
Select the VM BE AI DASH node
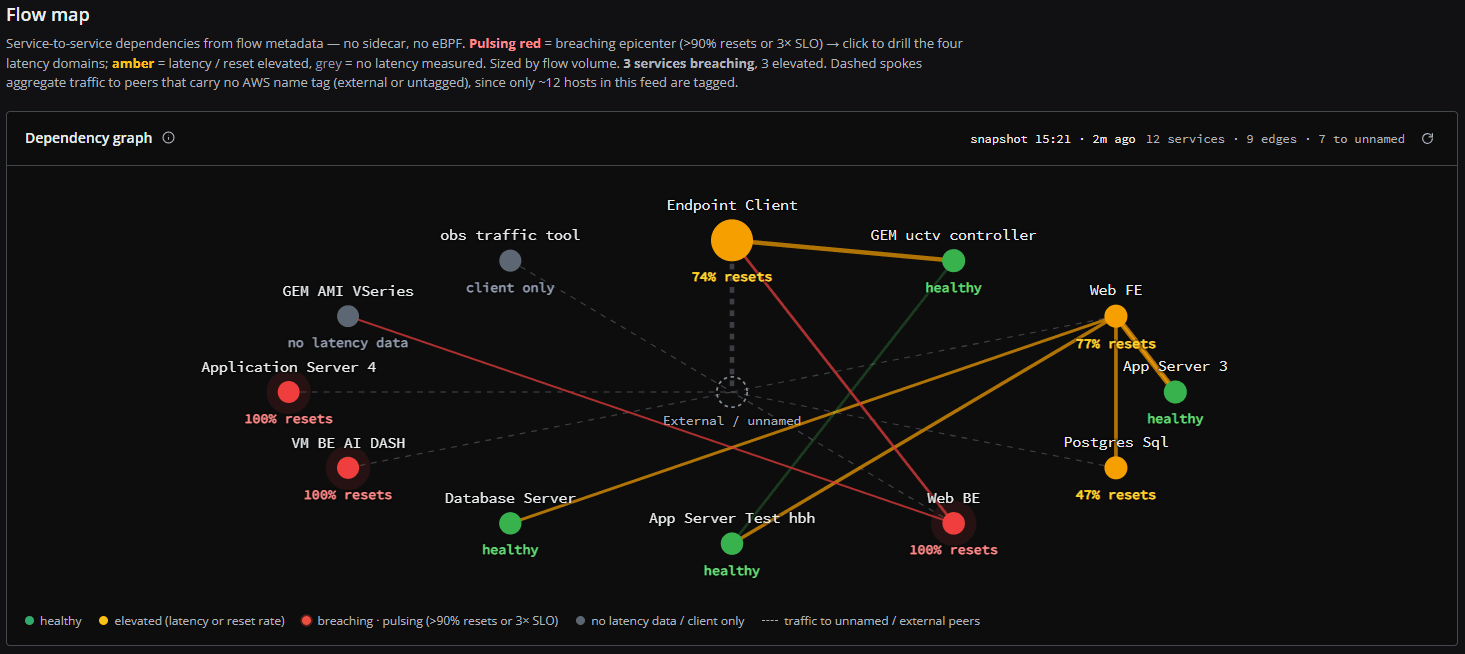(347, 467)
